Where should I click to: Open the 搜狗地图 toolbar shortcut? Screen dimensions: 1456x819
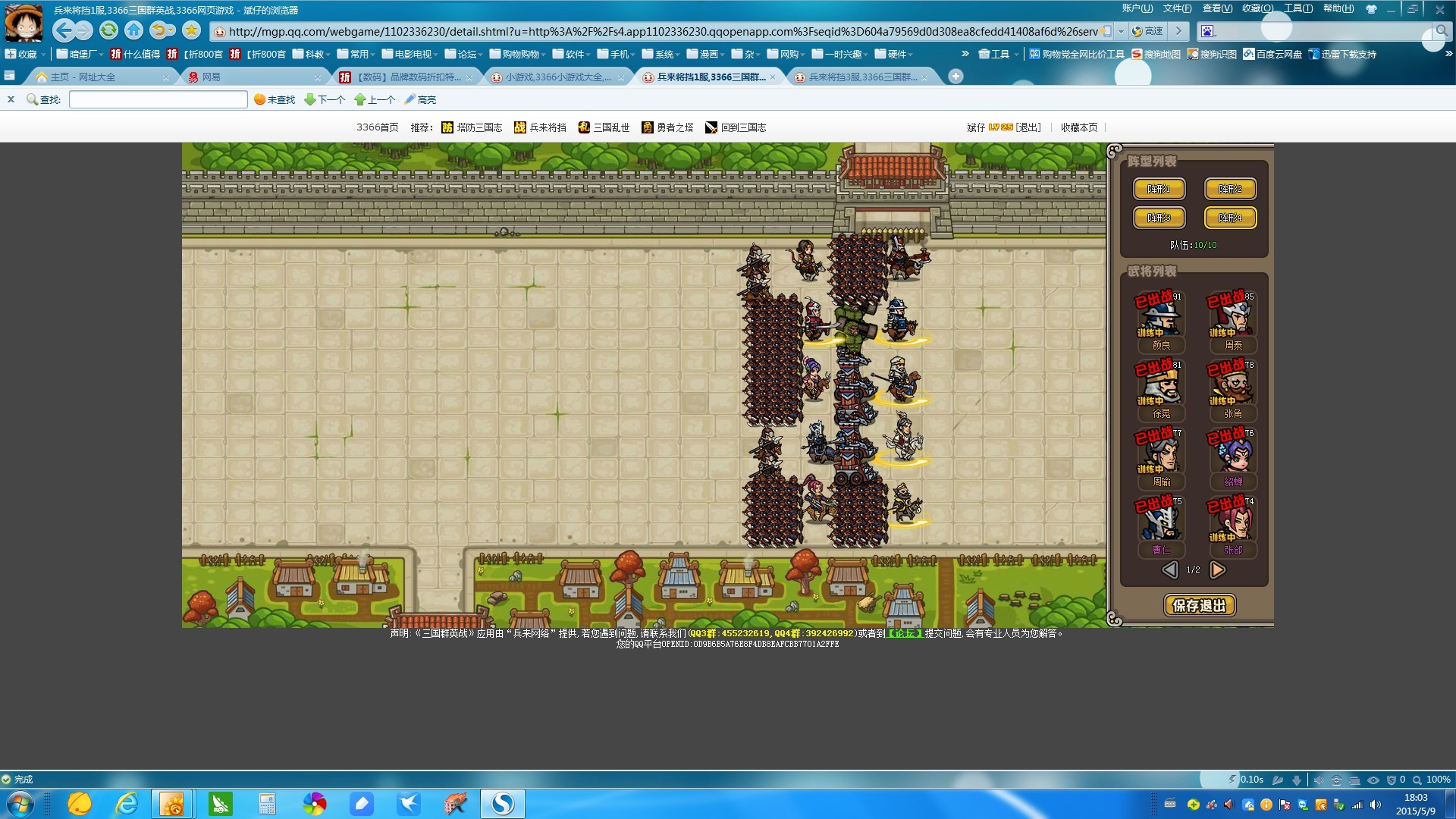pos(1156,54)
